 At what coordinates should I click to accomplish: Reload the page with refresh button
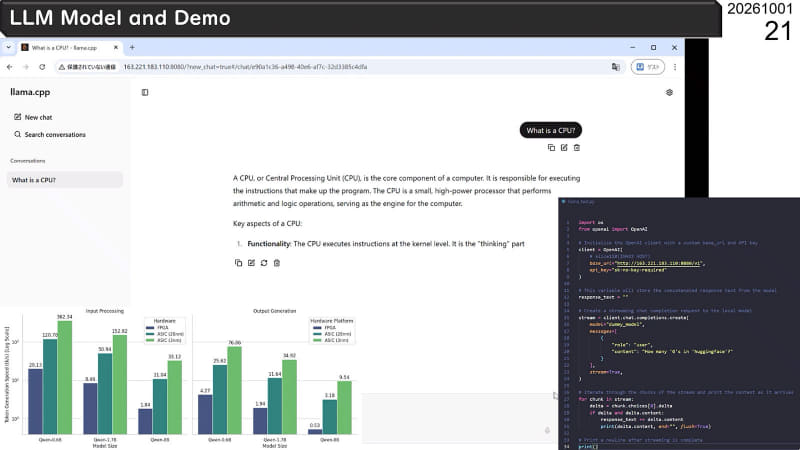pos(42,67)
